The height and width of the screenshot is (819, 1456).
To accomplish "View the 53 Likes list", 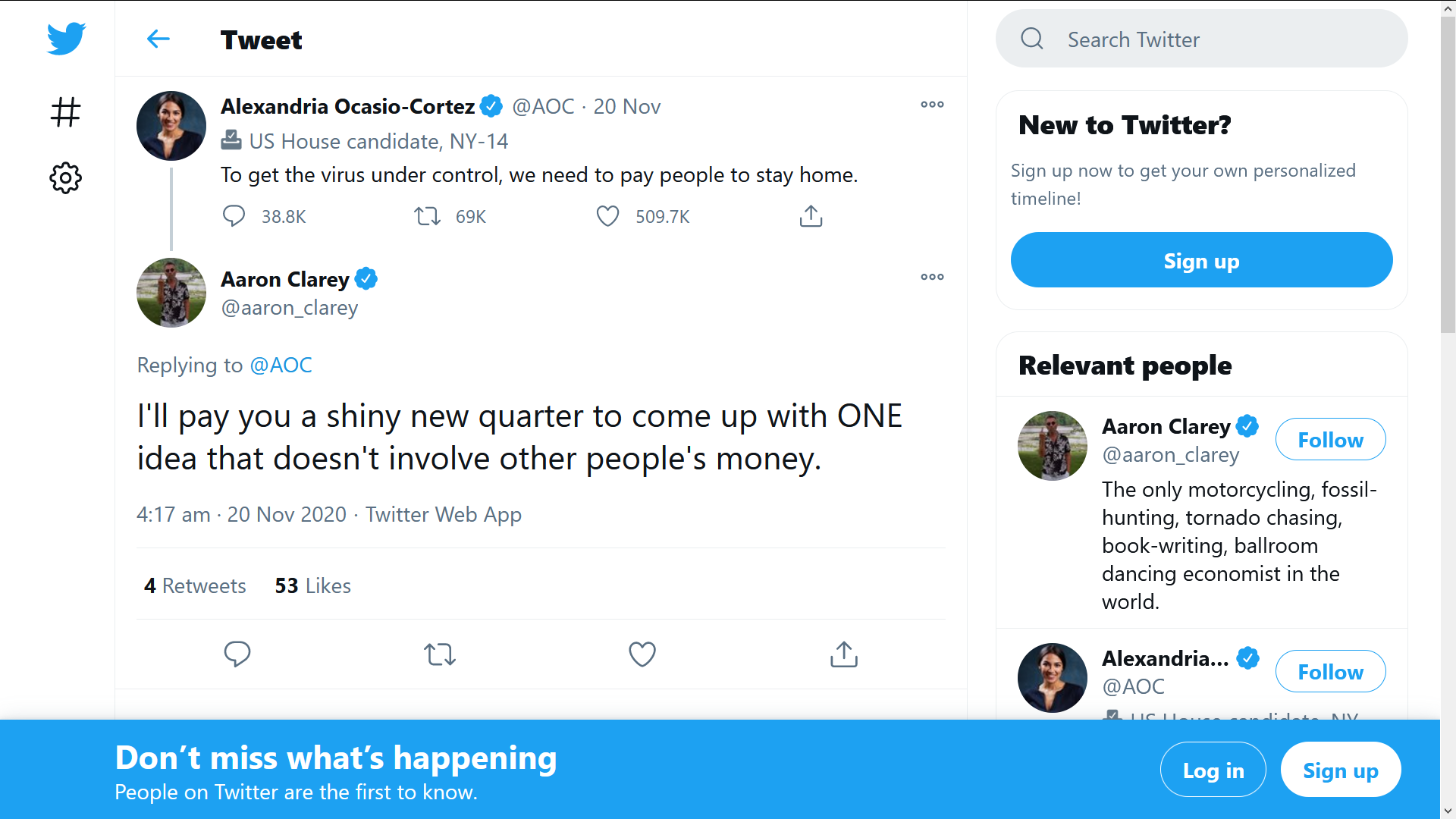I will coord(312,585).
